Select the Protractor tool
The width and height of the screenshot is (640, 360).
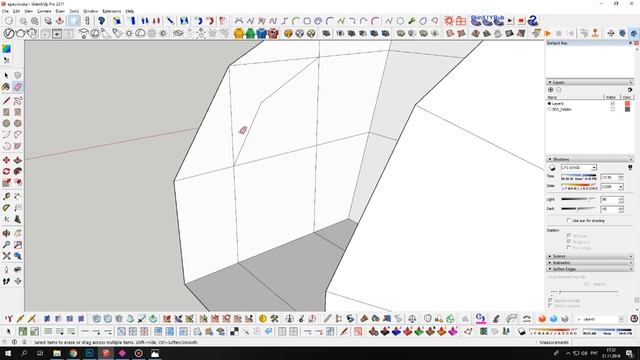6,208
